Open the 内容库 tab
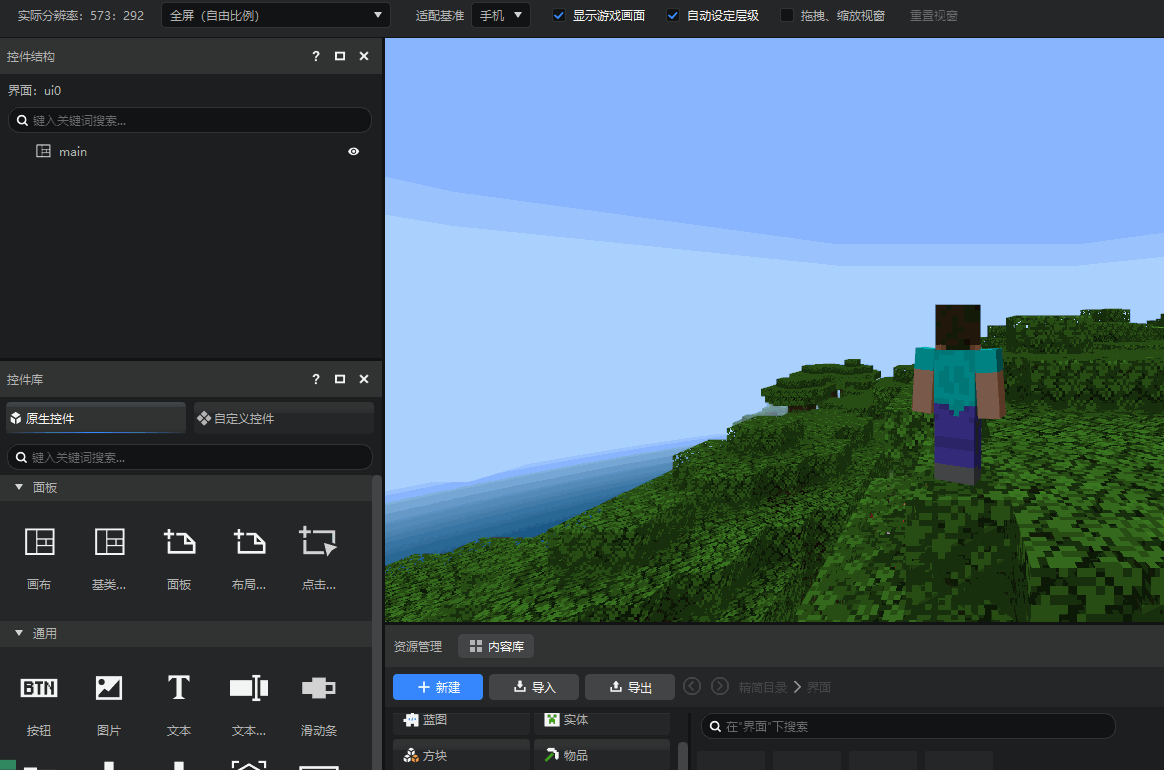This screenshot has height=770, width=1164. click(x=496, y=647)
